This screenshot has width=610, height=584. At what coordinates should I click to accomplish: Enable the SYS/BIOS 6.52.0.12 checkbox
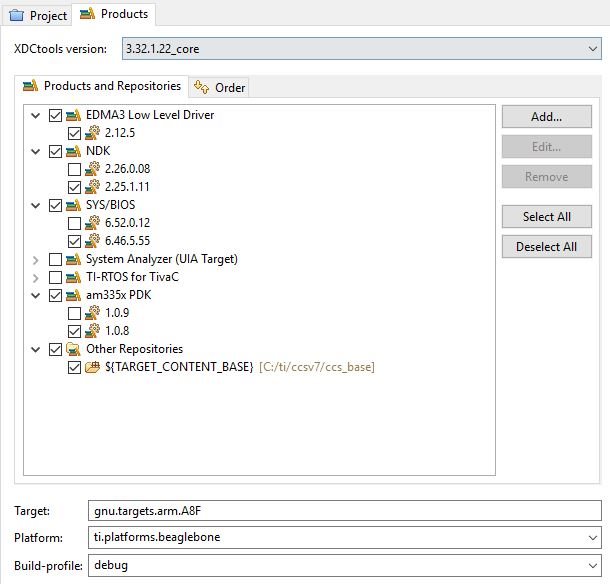[74, 223]
